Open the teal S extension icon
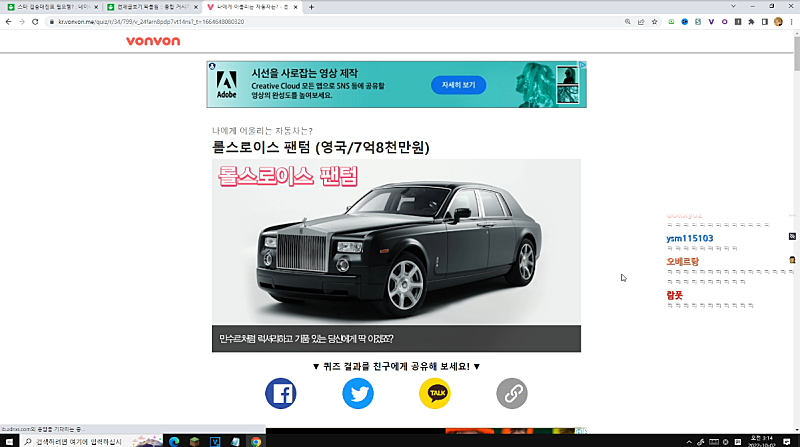Screen dimensions: 800x447 [698, 22]
